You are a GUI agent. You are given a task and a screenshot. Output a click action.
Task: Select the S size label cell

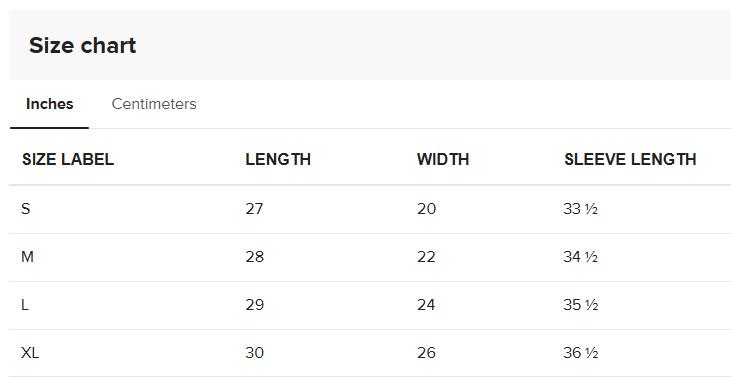pos(26,209)
